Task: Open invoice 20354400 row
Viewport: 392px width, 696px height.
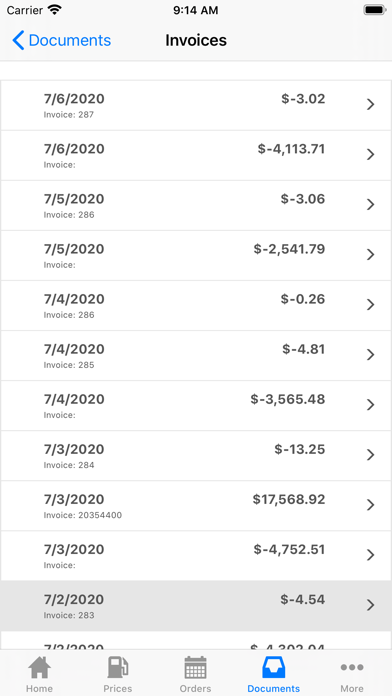Action: (196, 506)
